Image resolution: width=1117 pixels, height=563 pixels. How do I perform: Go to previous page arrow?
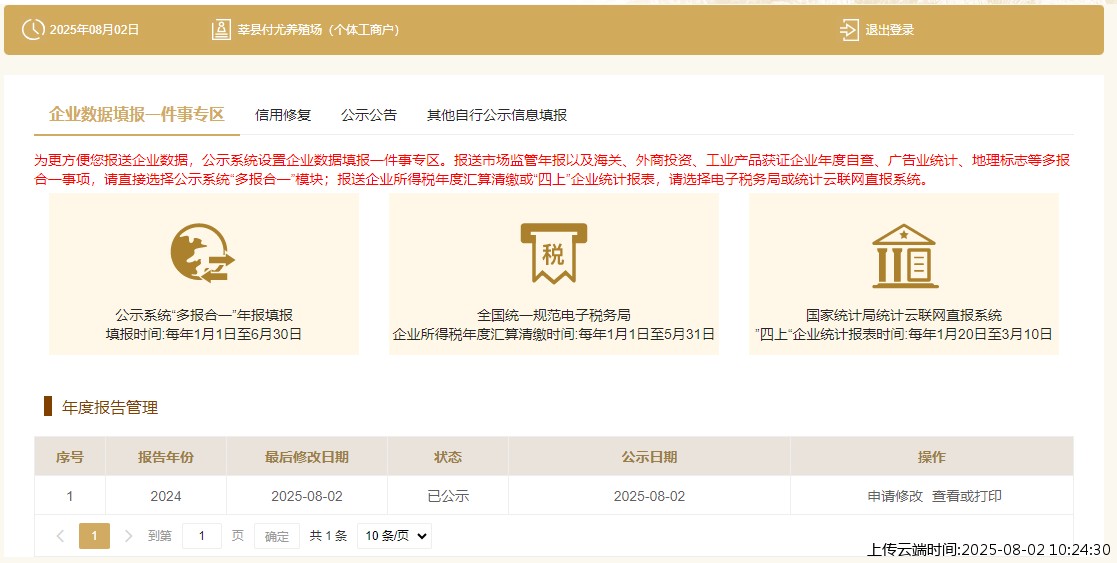61,536
